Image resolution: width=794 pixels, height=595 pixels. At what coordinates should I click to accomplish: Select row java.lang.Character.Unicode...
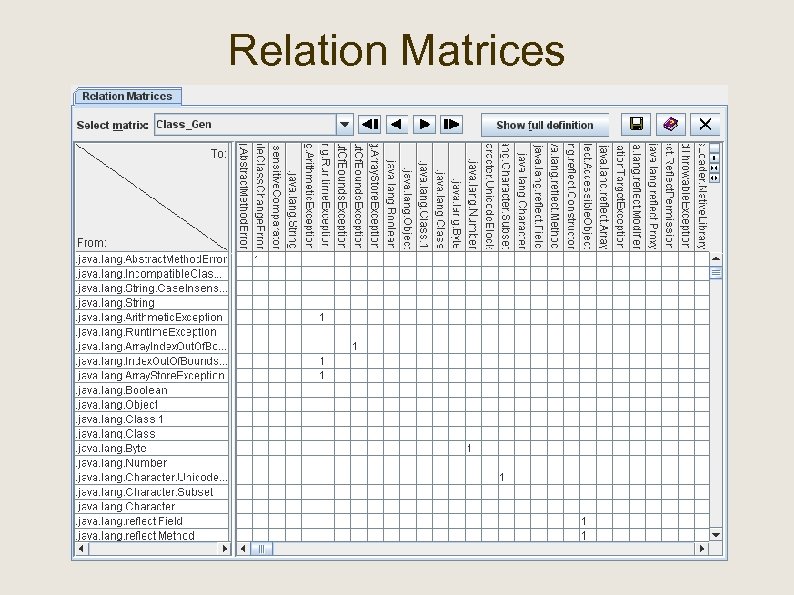(x=152, y=478)
